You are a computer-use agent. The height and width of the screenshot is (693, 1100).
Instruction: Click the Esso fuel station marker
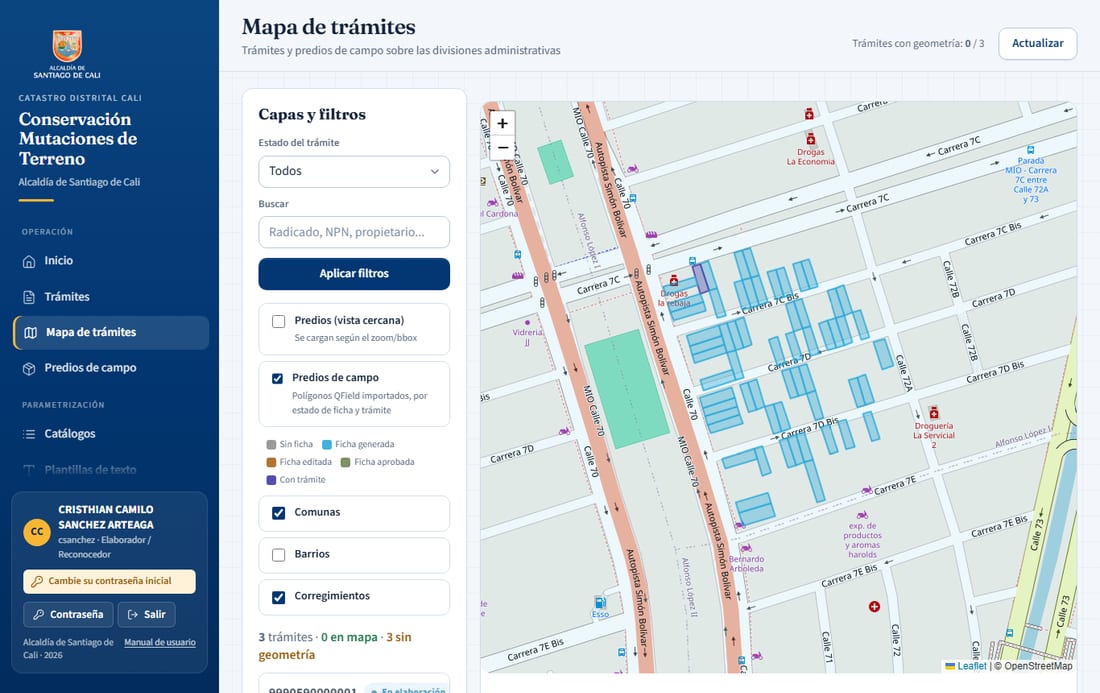pyautogui.click(x=601, y=603)
